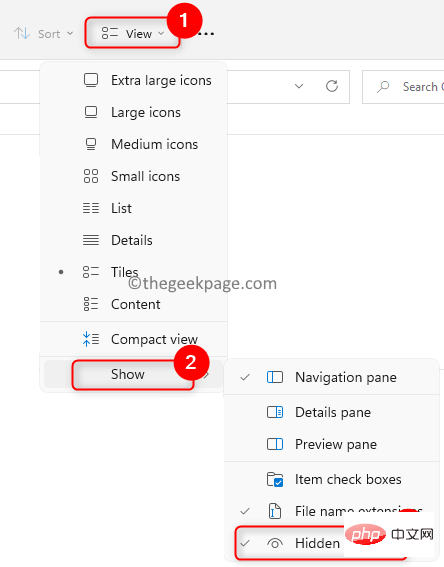Viewport: 444px width, 567px height.
Task: Select Medium icons view
Action: (133, 144)
